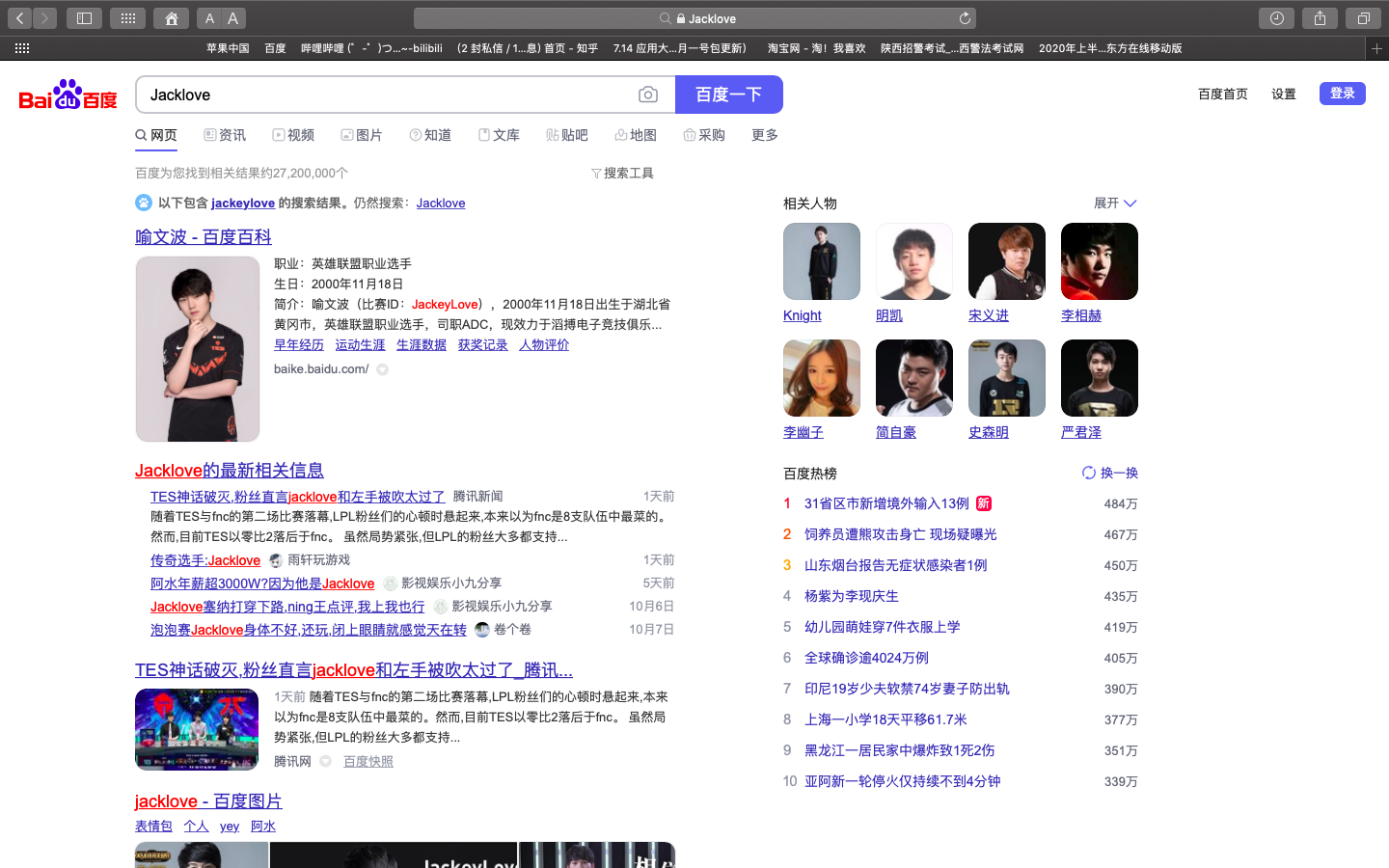1389x868 pixels.
Task: Increase text size with large A
Action: click(x=233, y=18)
